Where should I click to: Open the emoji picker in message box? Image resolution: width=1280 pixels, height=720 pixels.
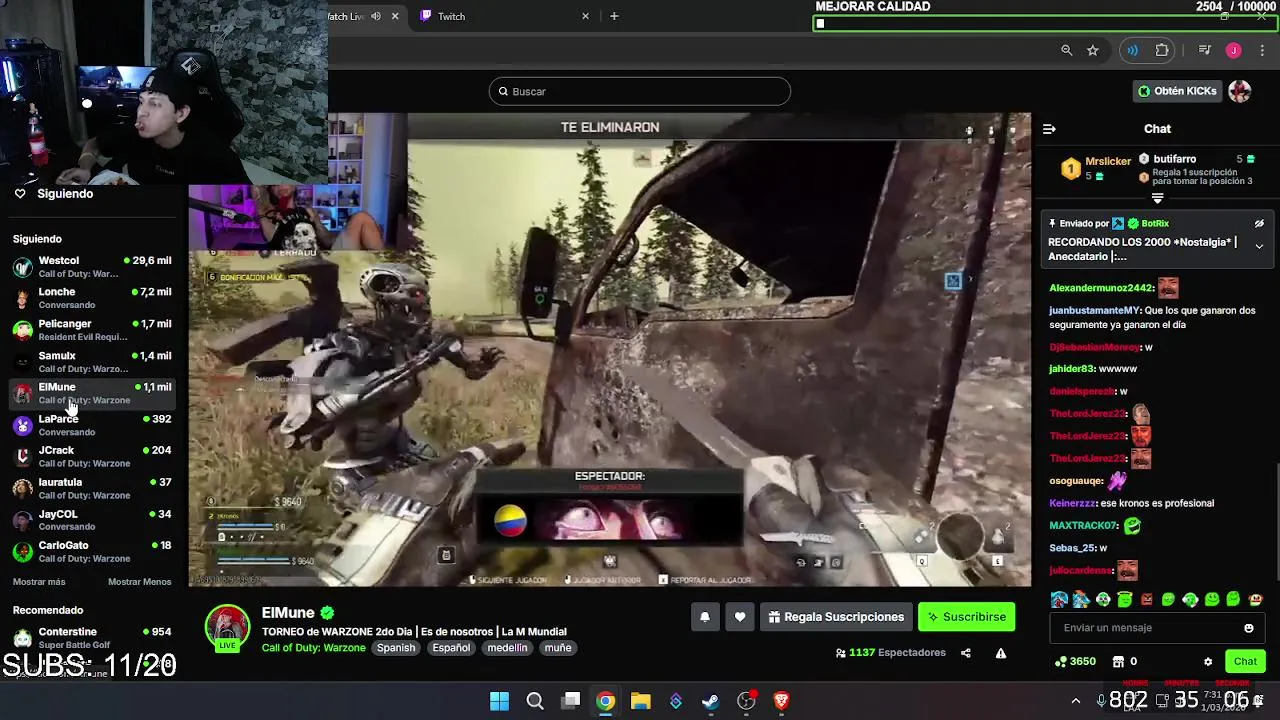[x=1248, y=628]
